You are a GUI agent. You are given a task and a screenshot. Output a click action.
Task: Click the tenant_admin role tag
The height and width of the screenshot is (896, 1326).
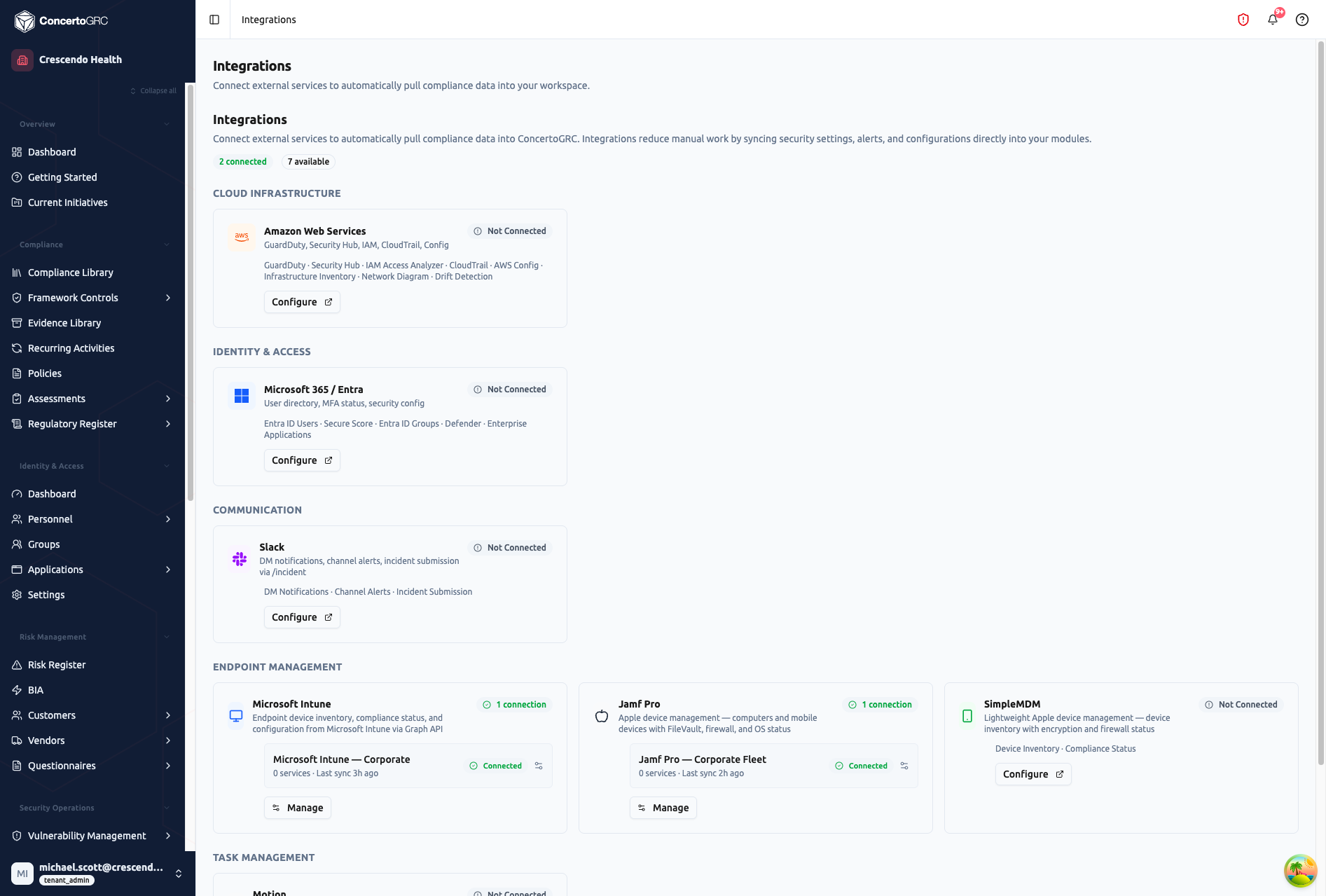pos(67,881)
